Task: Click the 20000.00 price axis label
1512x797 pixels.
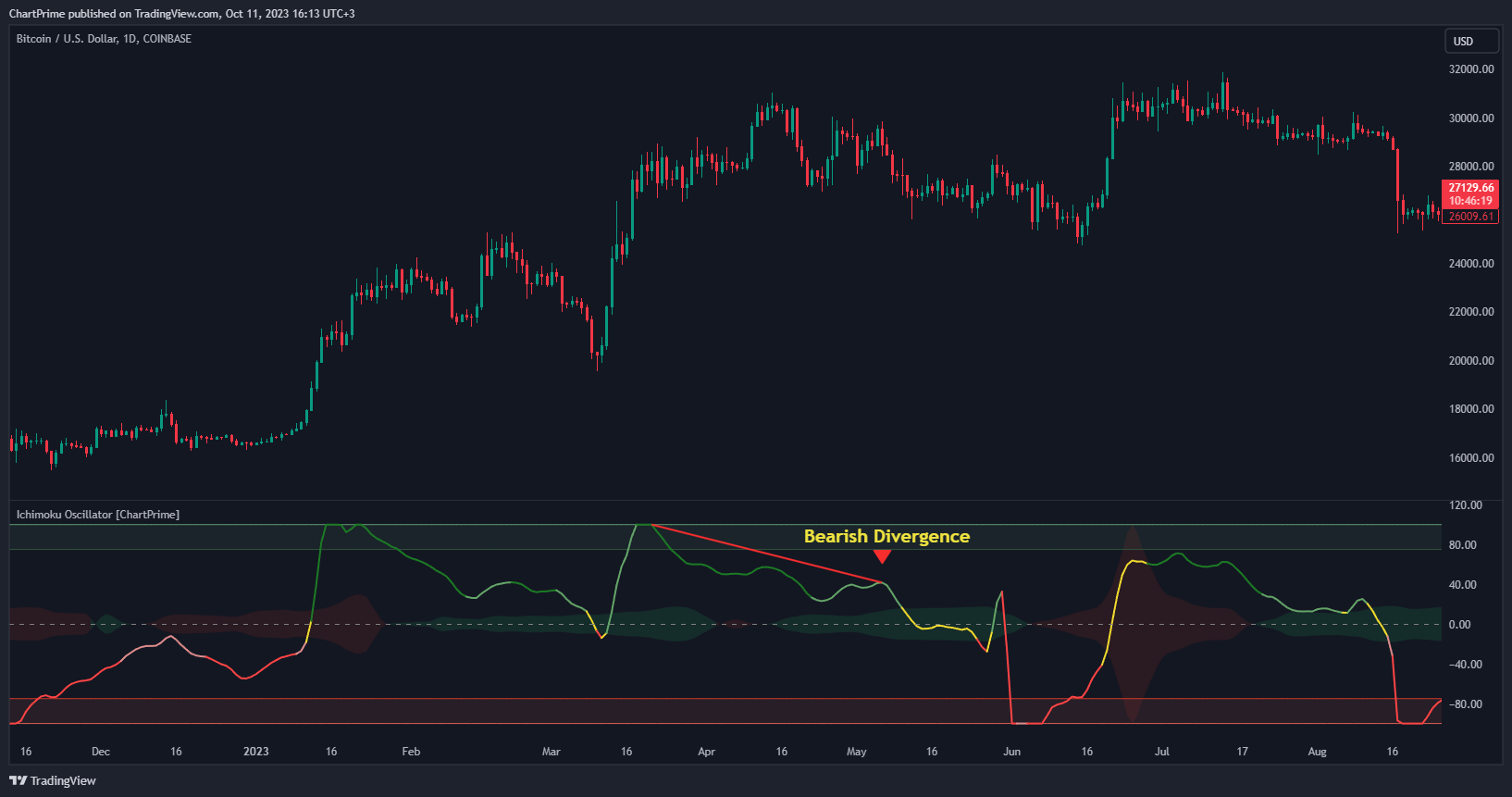Action: [1471, 361]
